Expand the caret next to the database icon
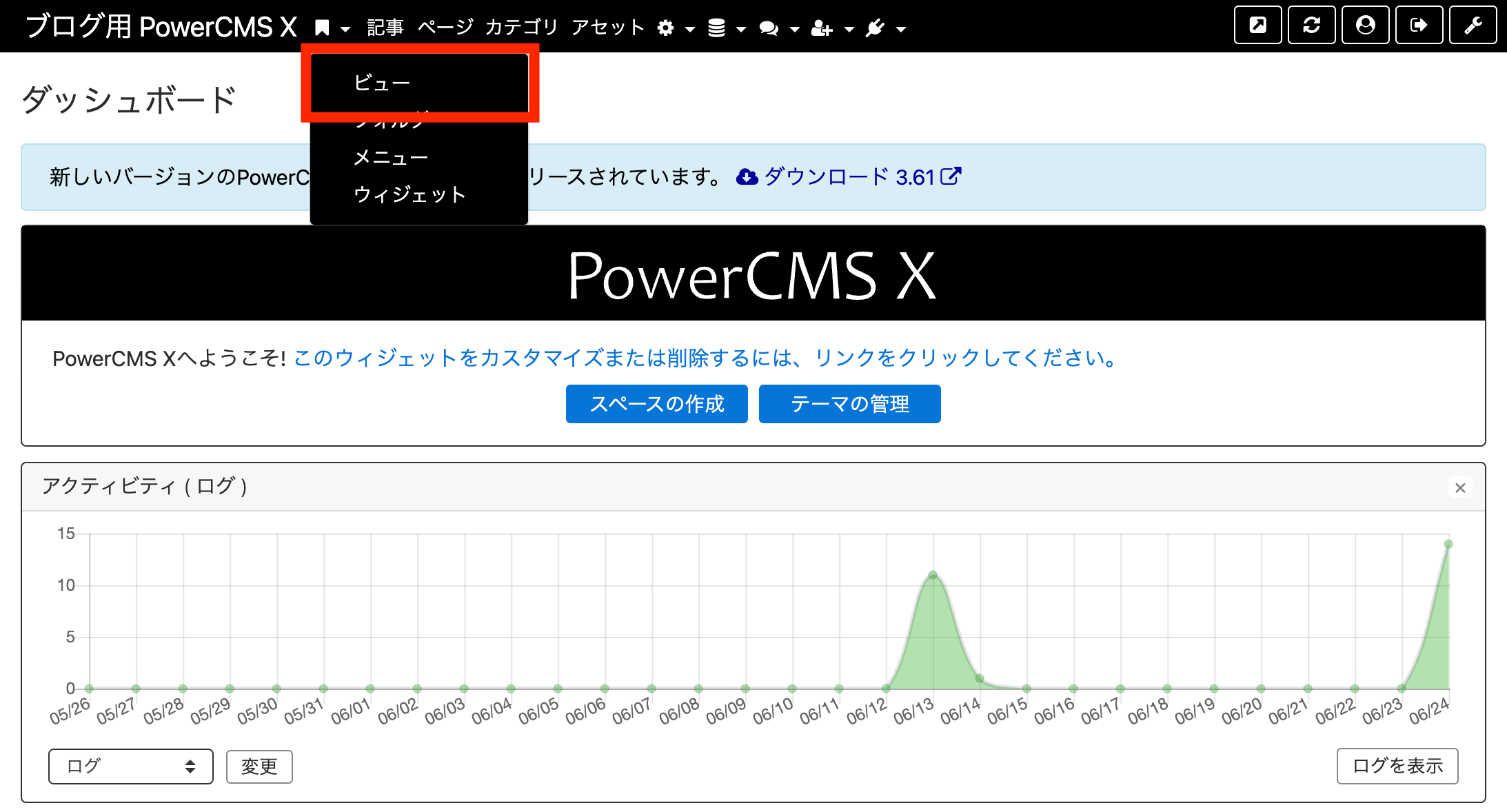Screen dimensions: 1507x812 click(741, 29)
